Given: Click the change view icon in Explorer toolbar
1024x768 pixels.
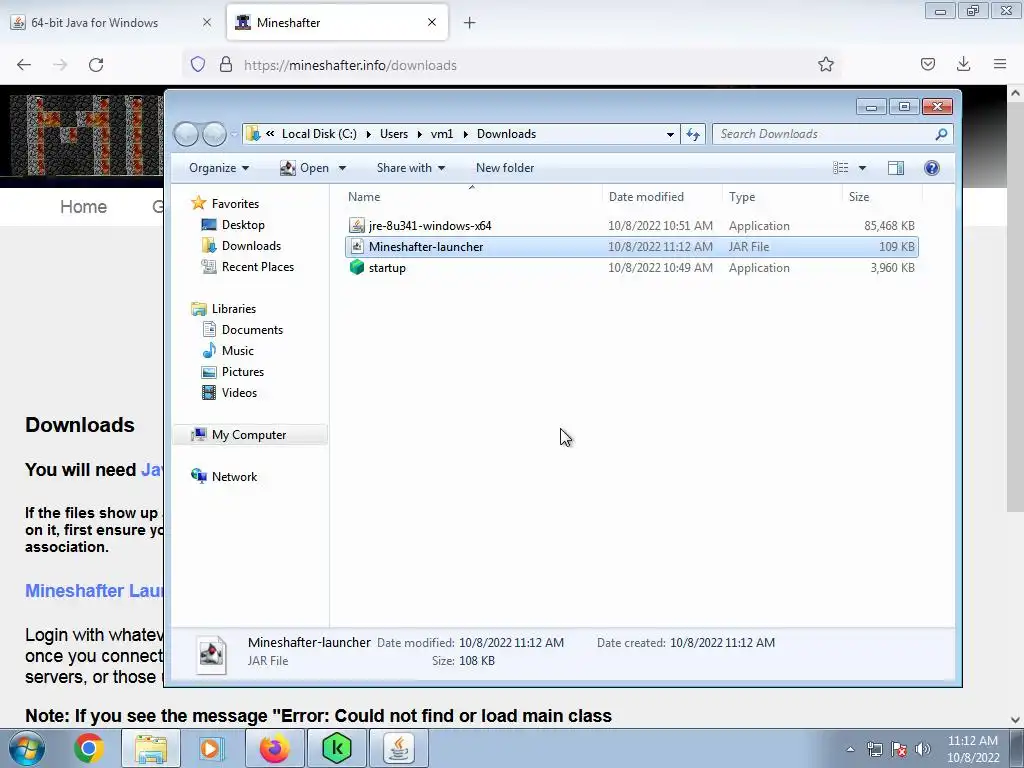Looking at the screenshot, I should (840, 168).
